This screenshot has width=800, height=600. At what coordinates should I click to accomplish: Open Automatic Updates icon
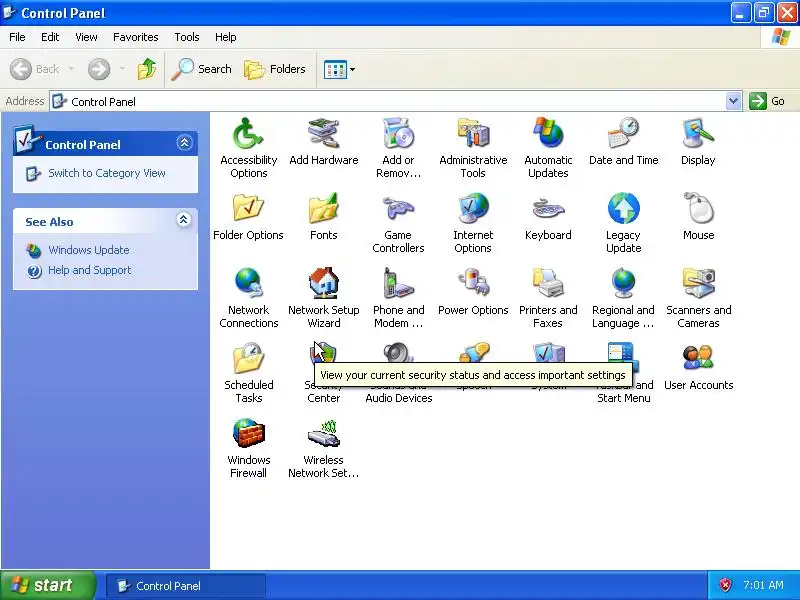[548, 134]
